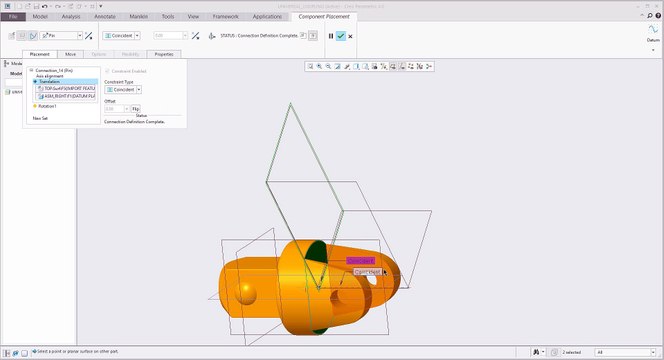Open Constraint Type dropdown in Placement panel
Screen dimensions: 664x360
coord(139,90)
